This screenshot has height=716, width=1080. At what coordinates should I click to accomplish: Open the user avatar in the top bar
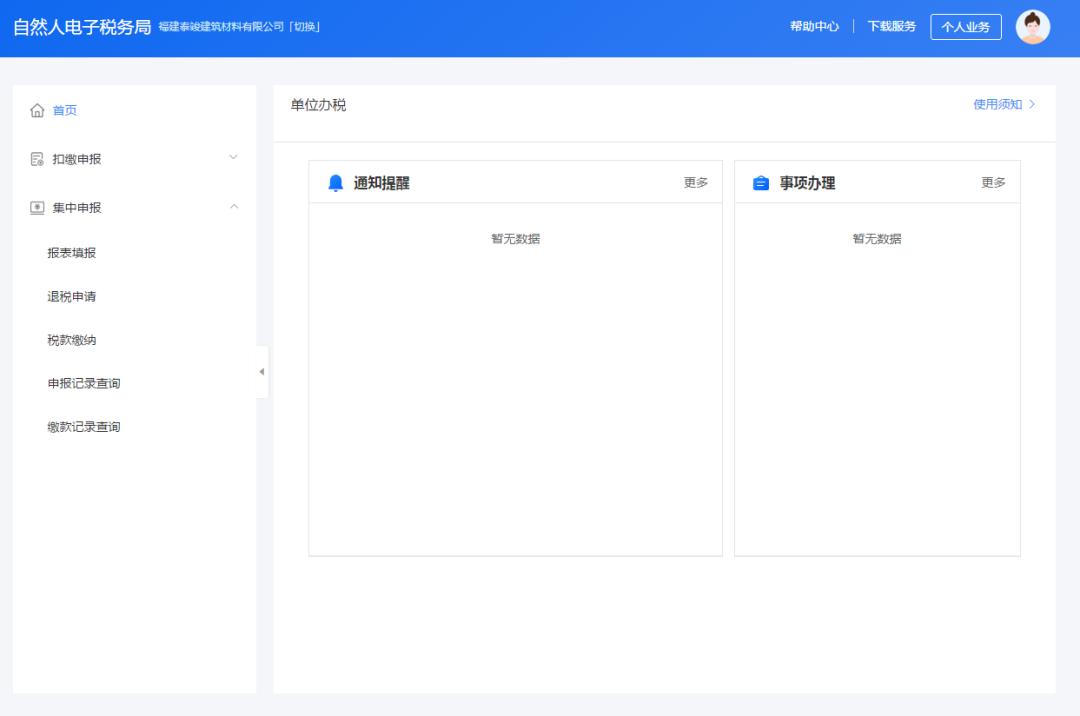(x=1034, y=26)
